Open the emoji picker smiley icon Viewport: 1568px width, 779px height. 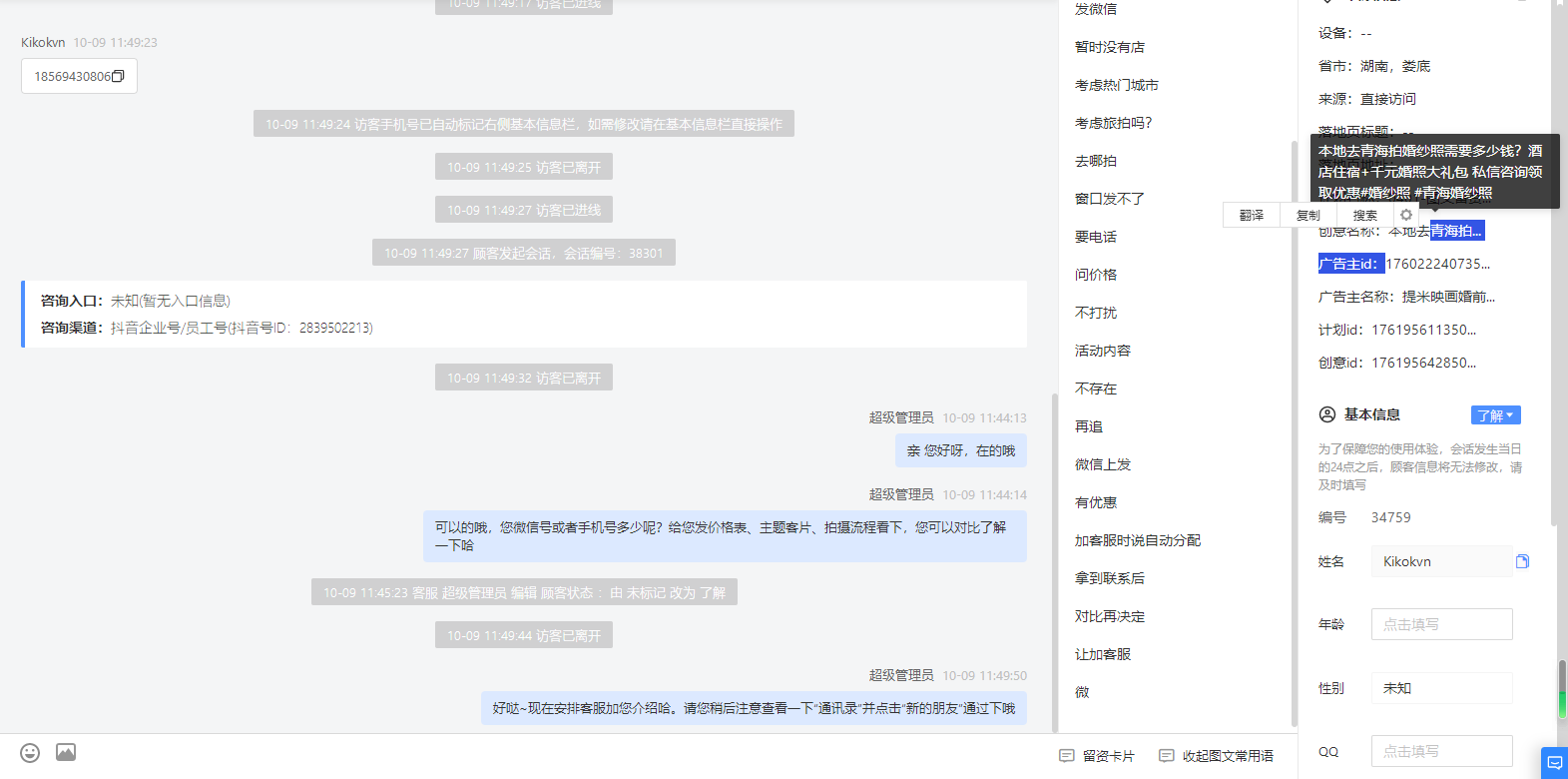(x=30, y=753)
